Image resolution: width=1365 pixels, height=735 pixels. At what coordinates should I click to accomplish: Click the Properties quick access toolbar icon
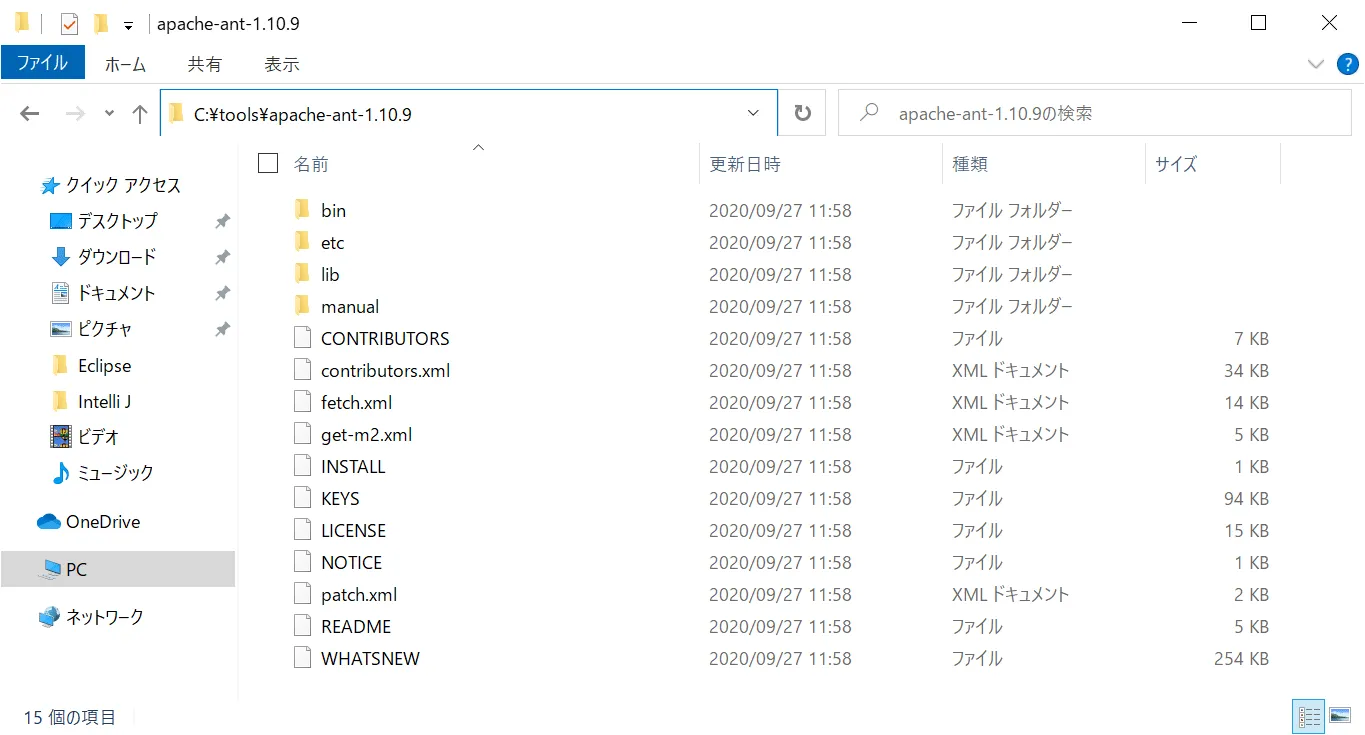pyautogui.click(x=69, y=24)
